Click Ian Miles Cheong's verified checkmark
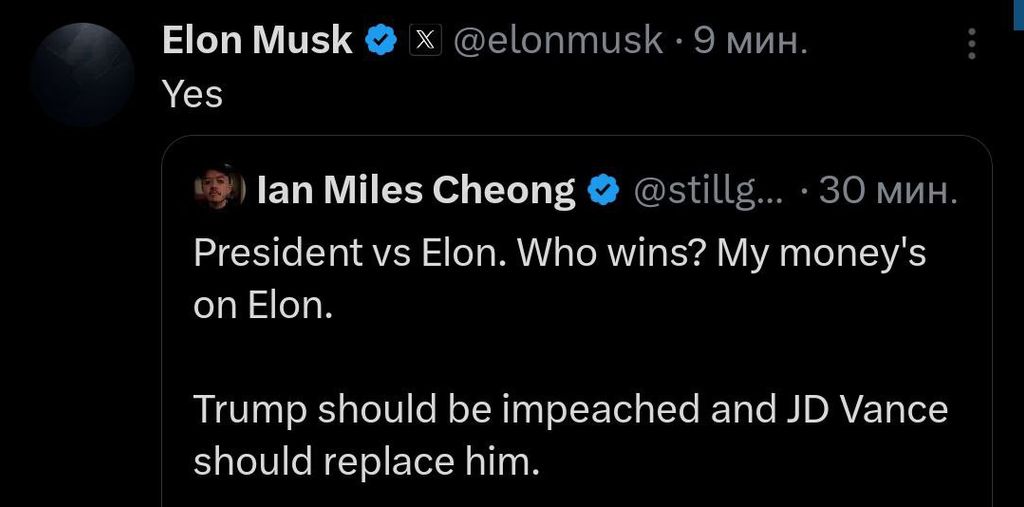Viewport: 1024px width, 507px height. pos(604,191)
